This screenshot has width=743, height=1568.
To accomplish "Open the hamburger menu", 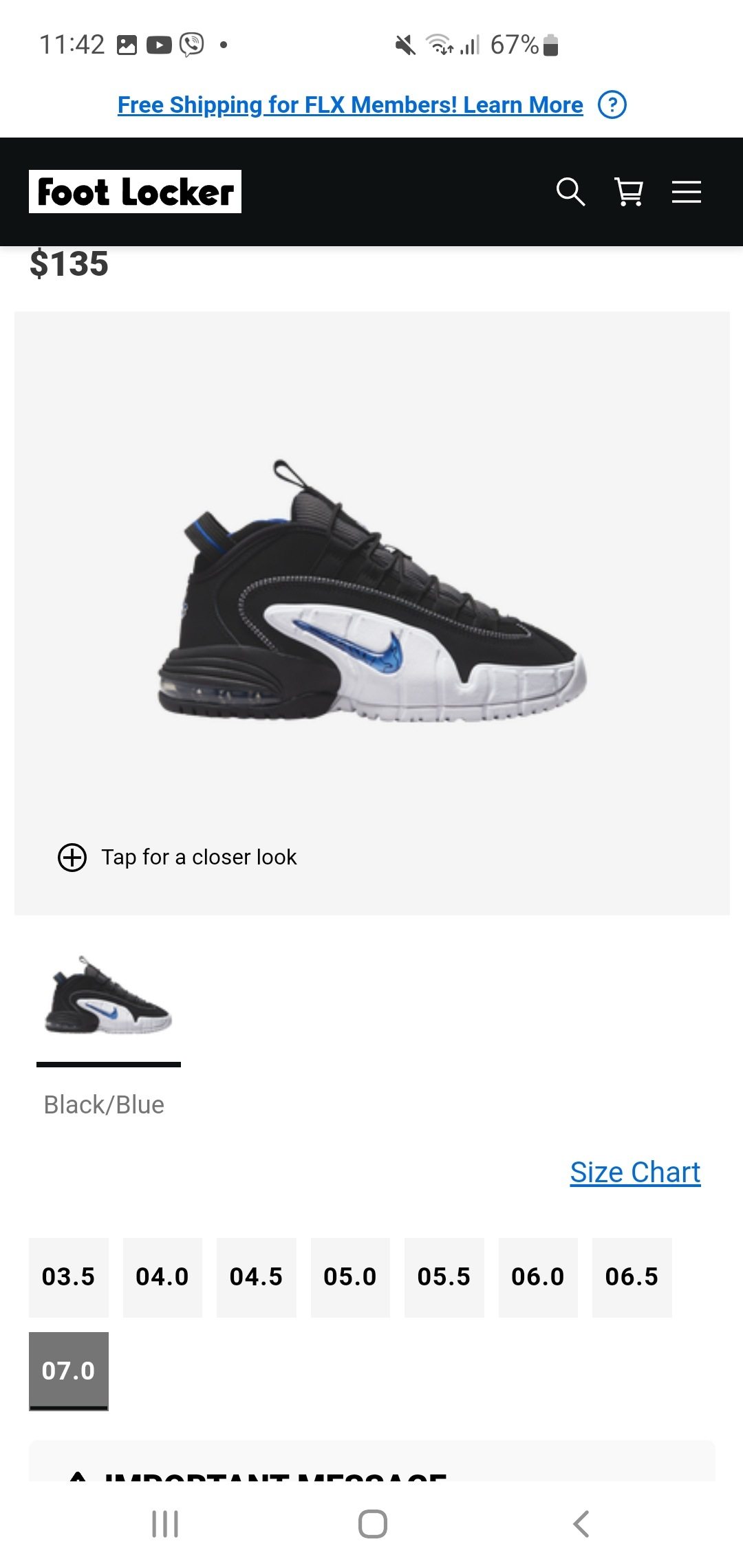I will tap(687, 192).
